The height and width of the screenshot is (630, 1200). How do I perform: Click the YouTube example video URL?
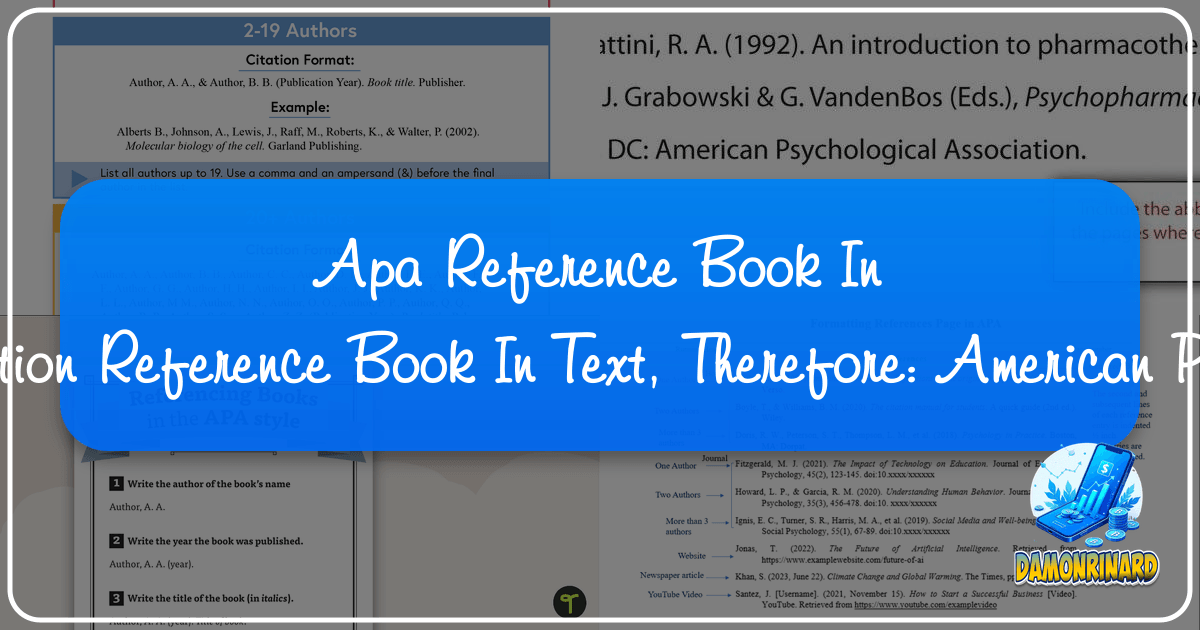pyautogui.click(x=926, y=605)
